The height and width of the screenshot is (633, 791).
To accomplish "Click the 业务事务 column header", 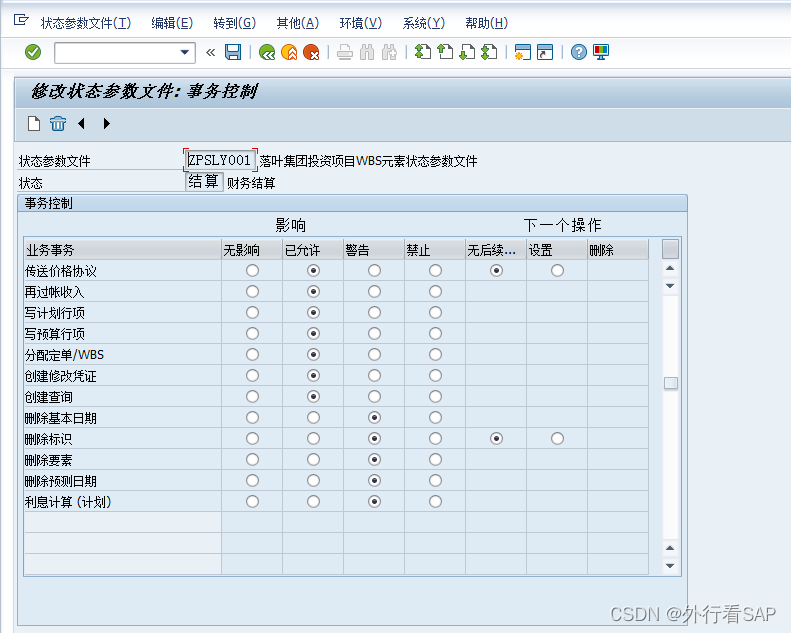I will point(123,250).
